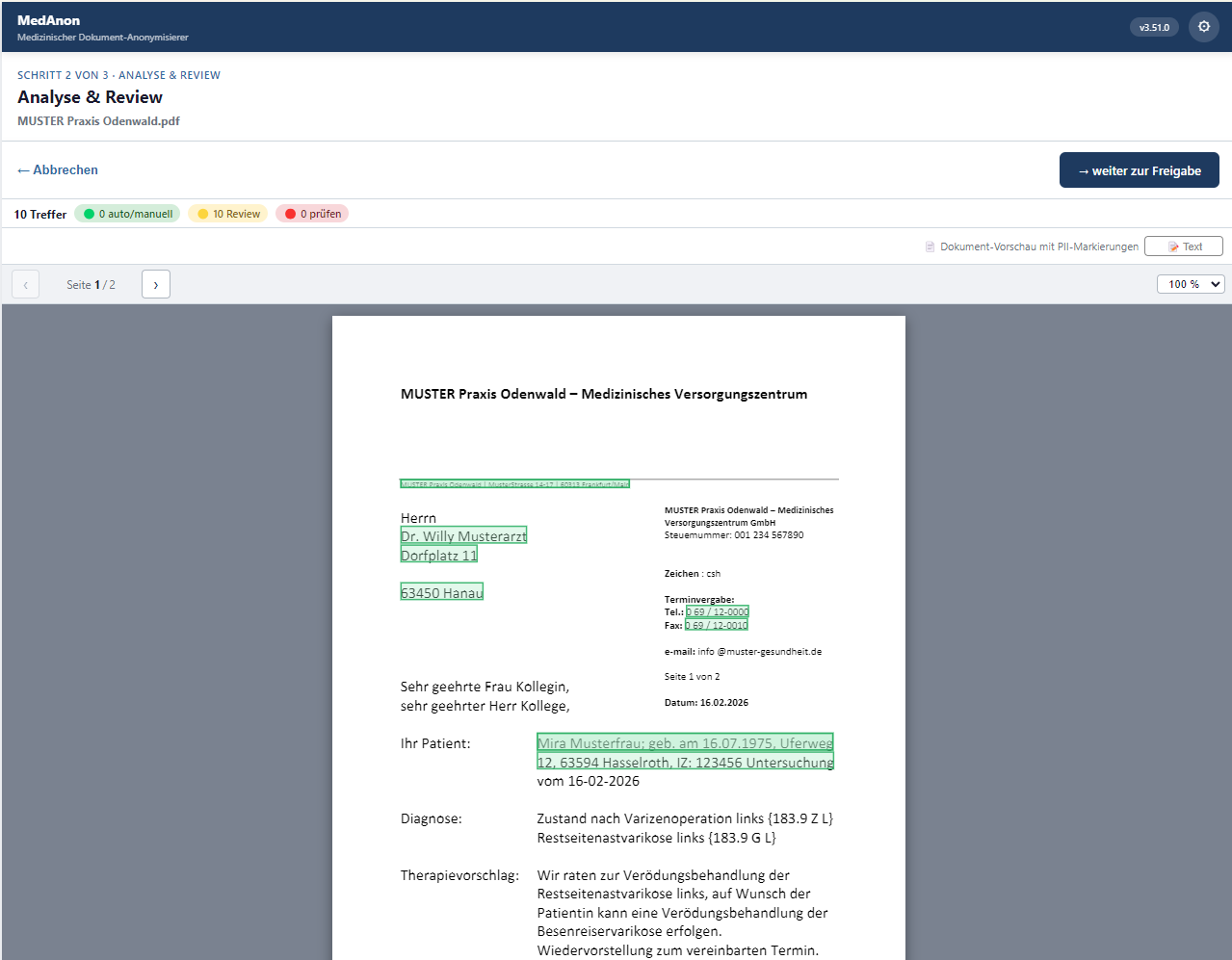Toggle the '0 prüfen' filter chip

[x=312, y=214]
